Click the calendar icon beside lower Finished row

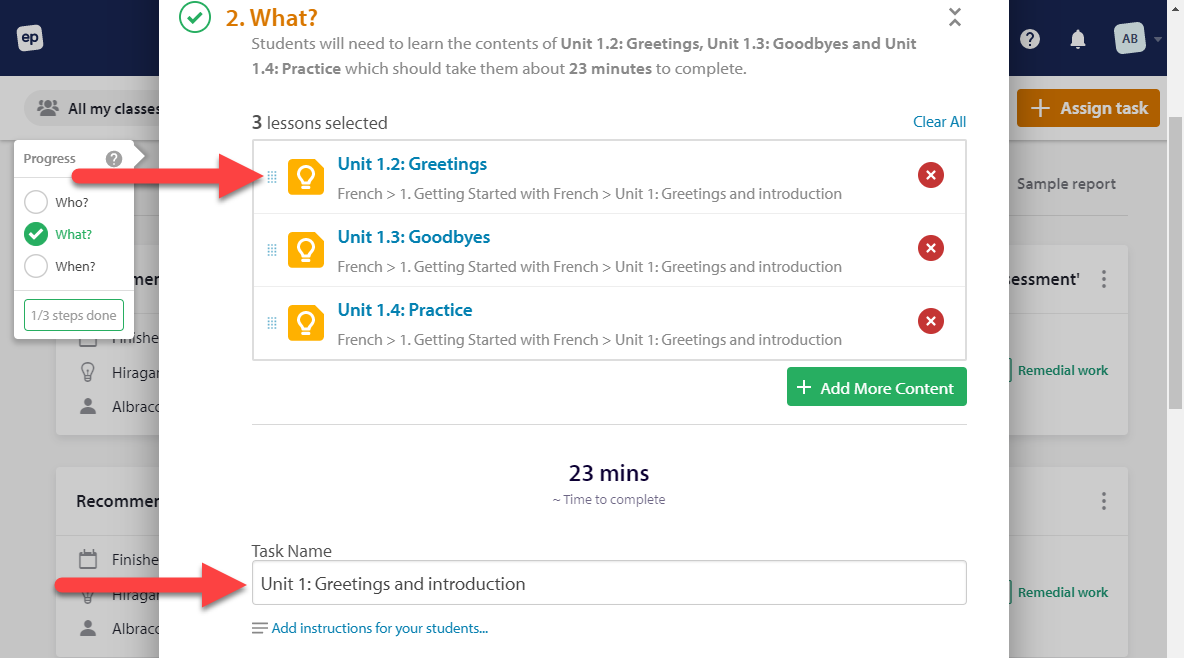click(x=88, y=560)
